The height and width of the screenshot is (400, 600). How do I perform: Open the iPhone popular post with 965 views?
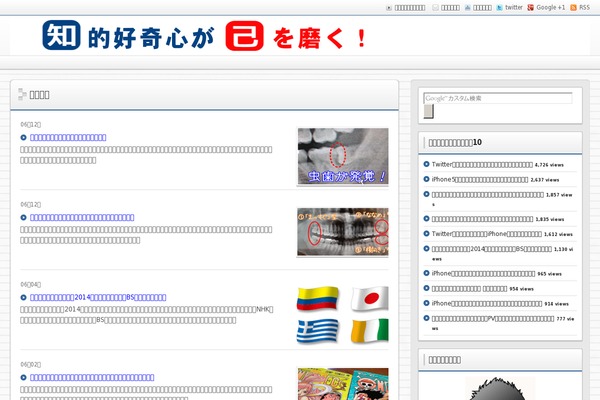(x=483, y=274)
